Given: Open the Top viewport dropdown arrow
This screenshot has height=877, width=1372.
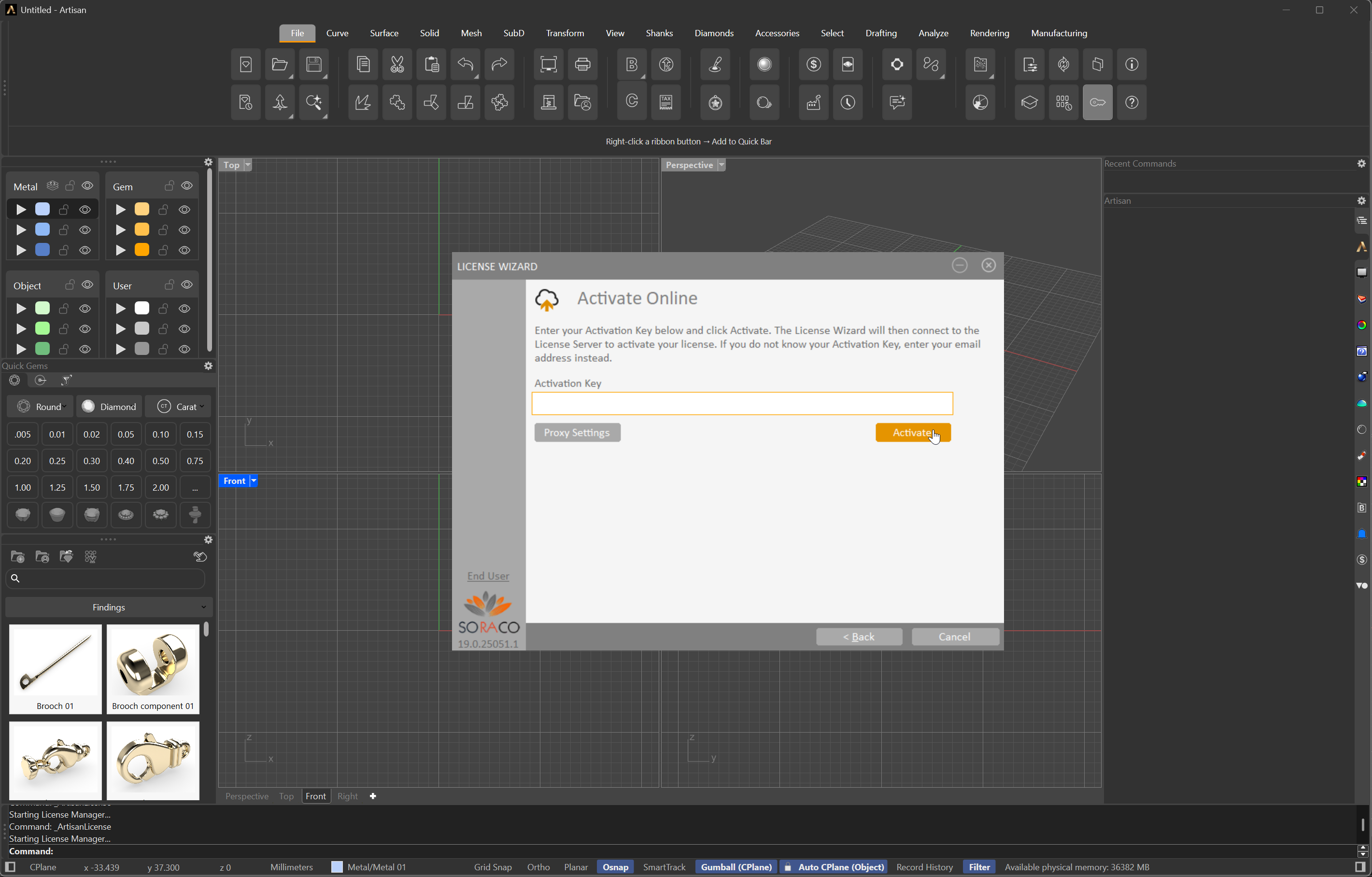Looking at the screenshot, I should pyautogui.click(x=247, y=165).
